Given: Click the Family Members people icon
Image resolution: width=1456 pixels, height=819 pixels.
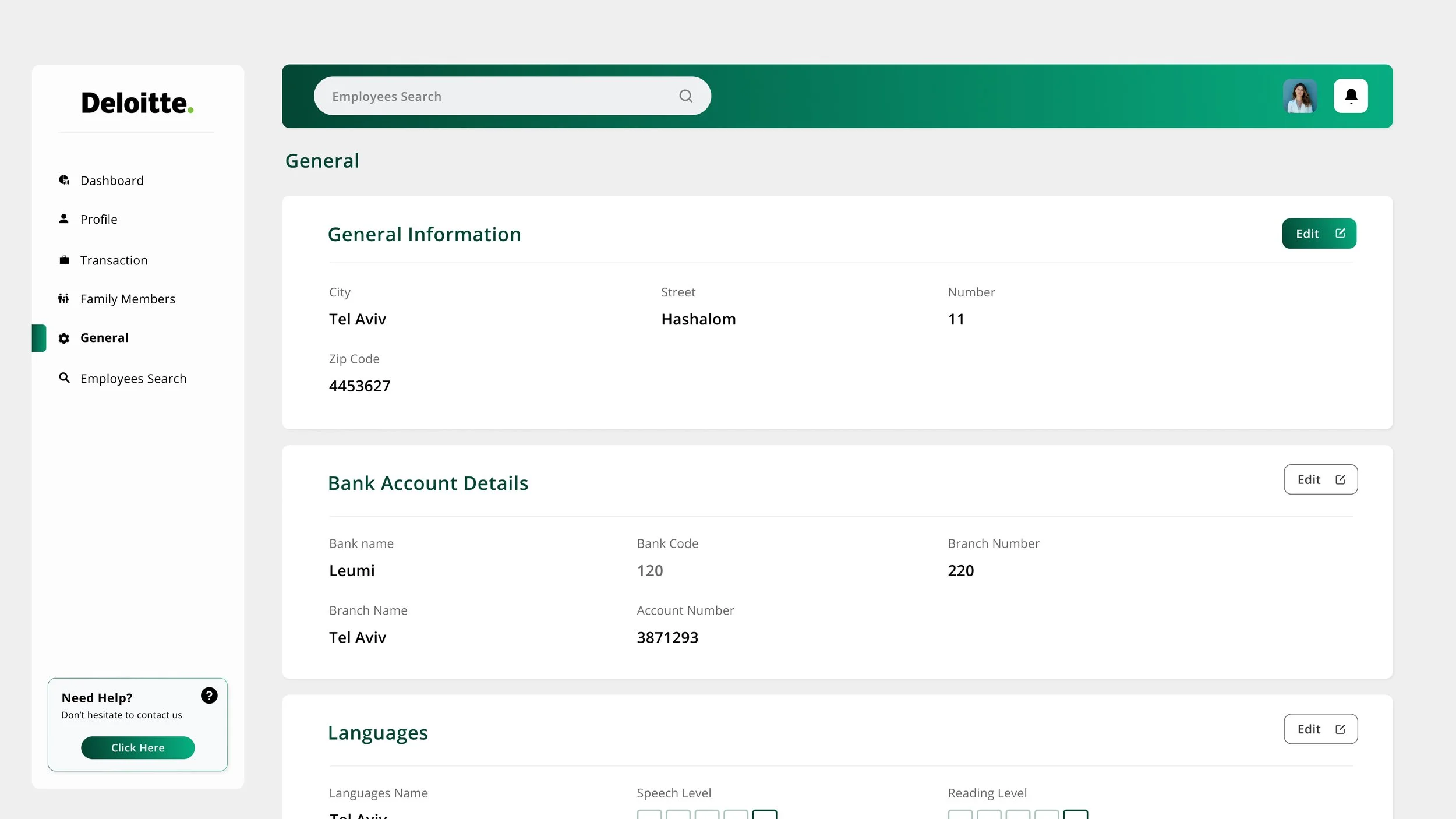Looking at the screenshot, I should click(63, 299).
